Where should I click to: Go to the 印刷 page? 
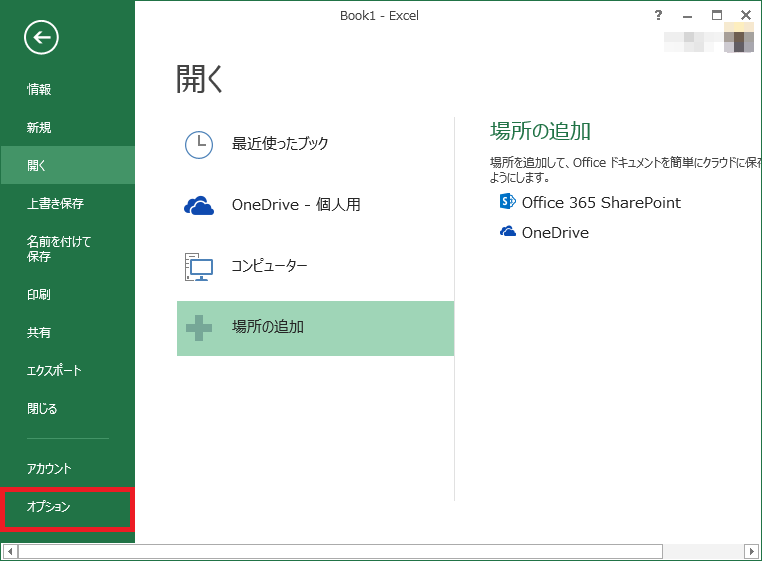coord(39,295)
